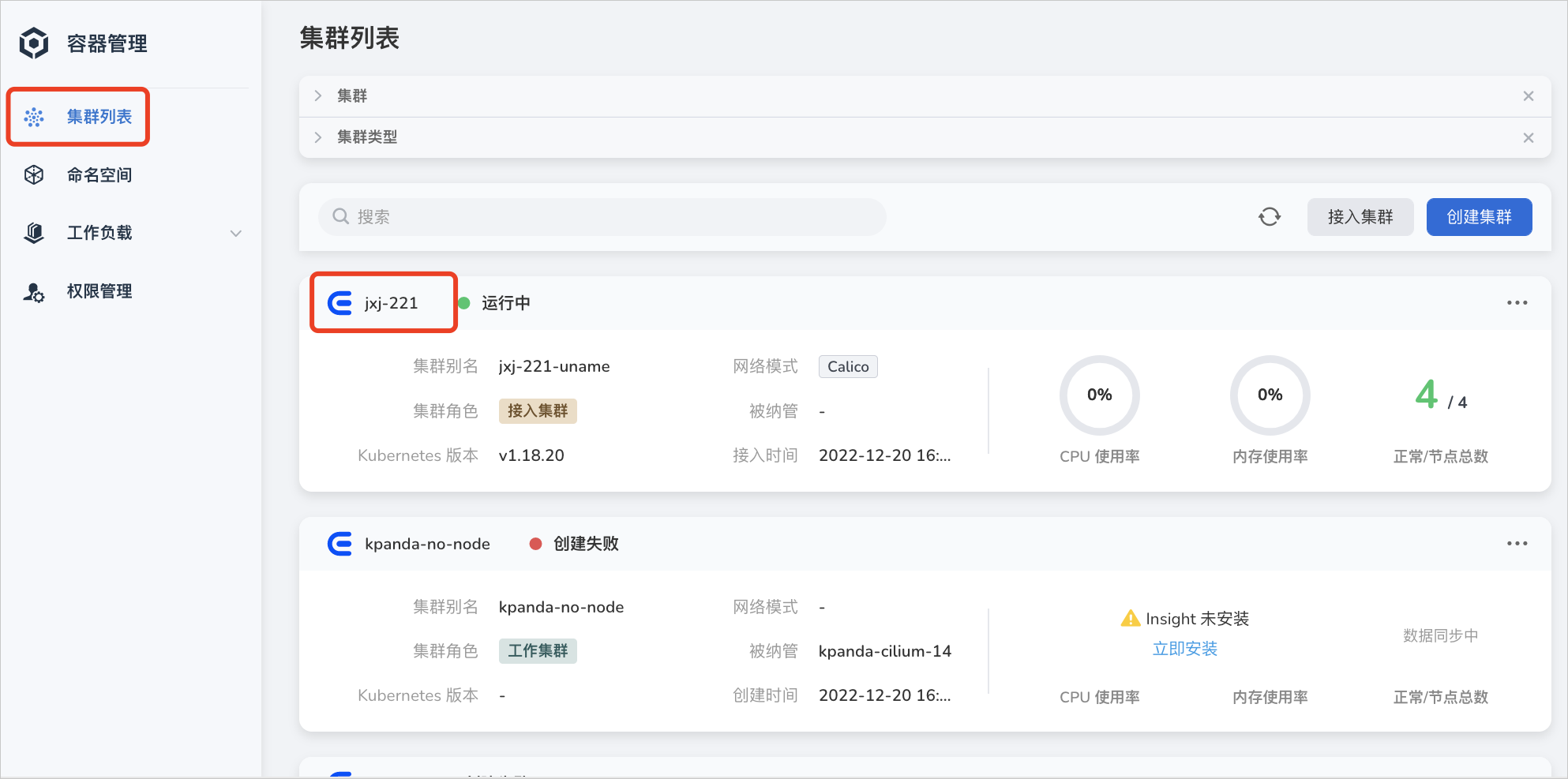1568x779 pixels.
Task: Remove the 集群 filter with its X
Action: (x=1529, y=96)
